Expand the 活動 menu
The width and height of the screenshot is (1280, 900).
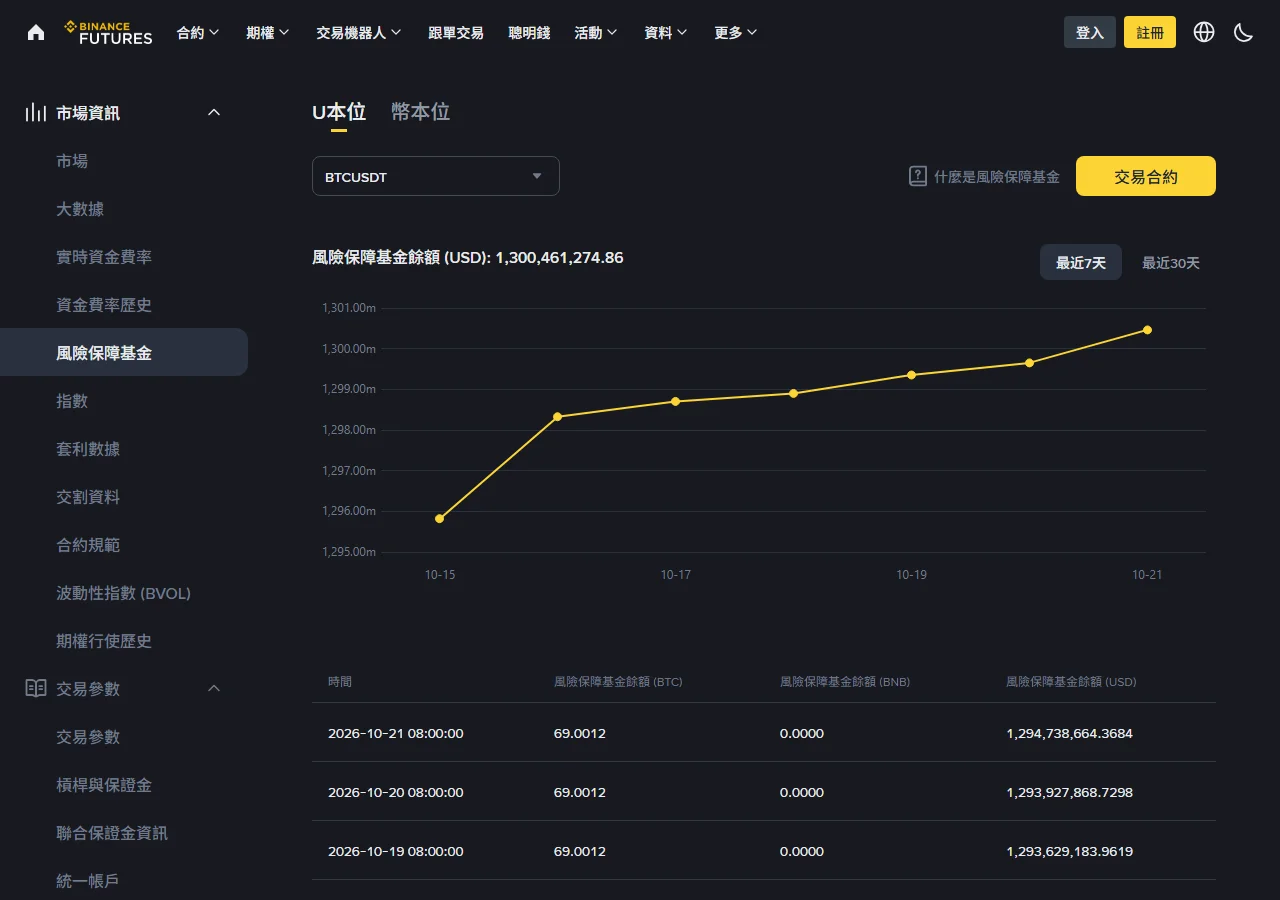point(596,33)
